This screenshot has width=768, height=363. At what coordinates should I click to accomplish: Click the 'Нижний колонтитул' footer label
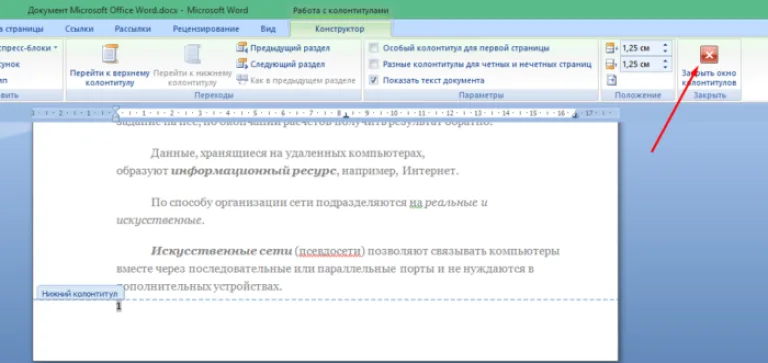[80, 293]
